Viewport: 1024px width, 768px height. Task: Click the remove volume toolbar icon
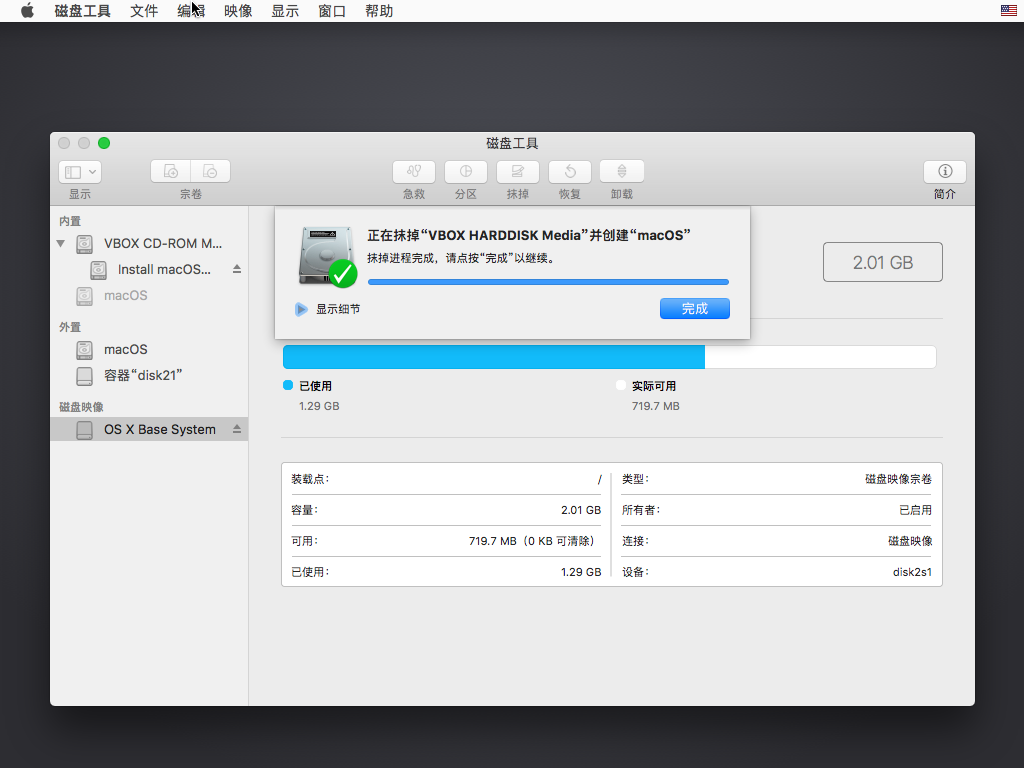click(210, 171)
